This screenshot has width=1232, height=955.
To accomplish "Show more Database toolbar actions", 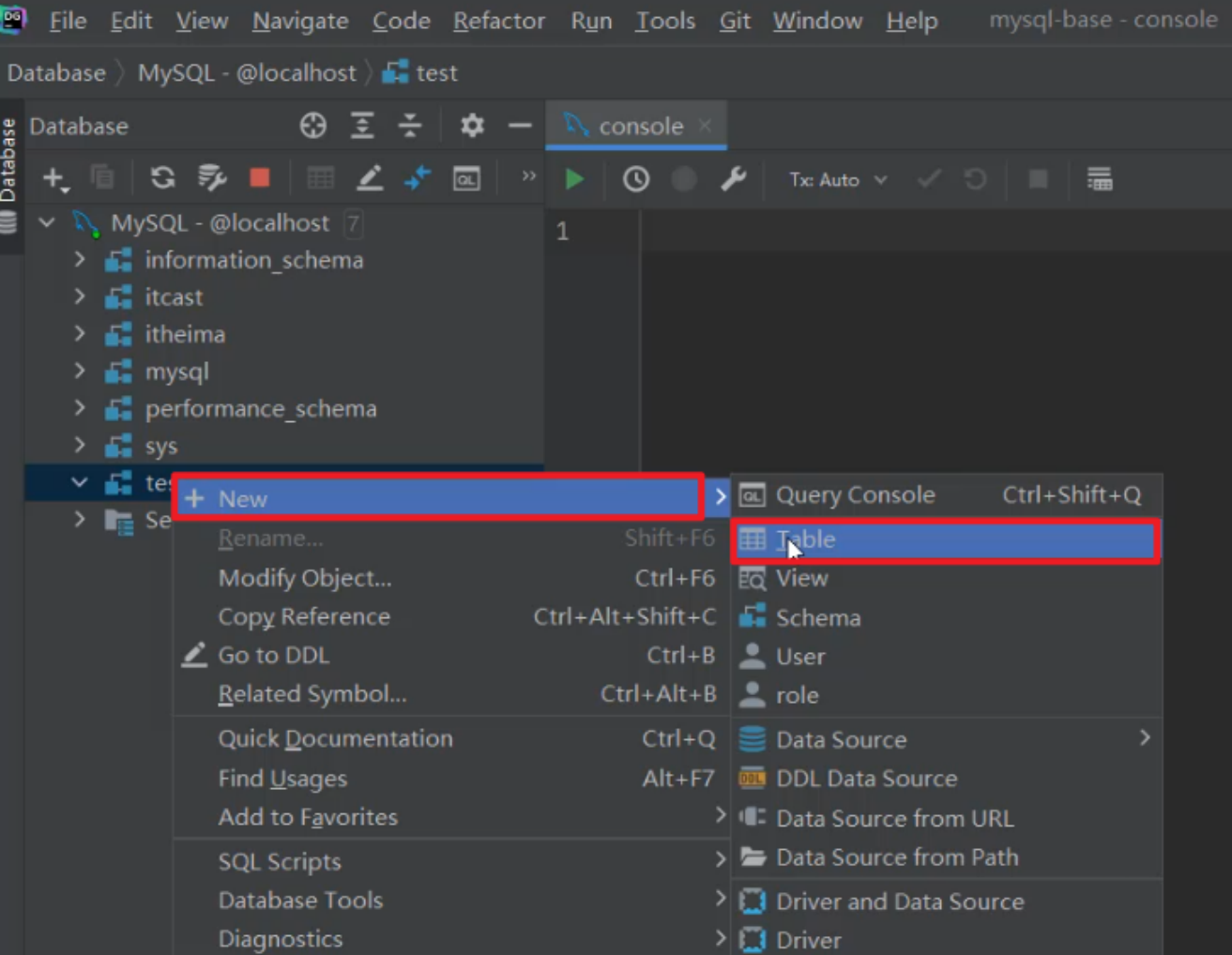I will (x=528, y=175).
